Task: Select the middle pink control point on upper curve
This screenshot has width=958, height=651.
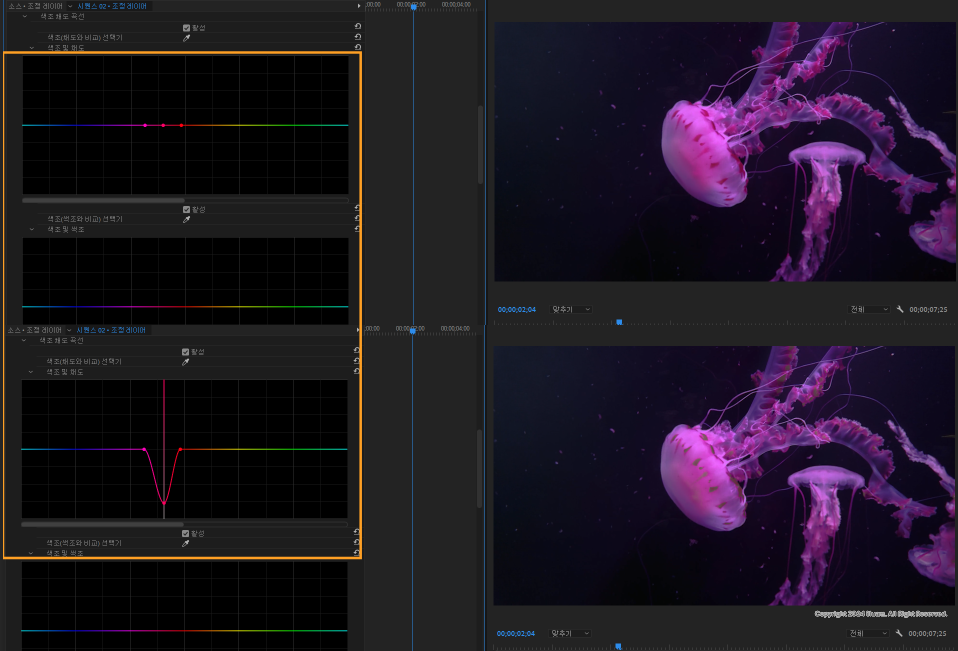Action: 163,125
